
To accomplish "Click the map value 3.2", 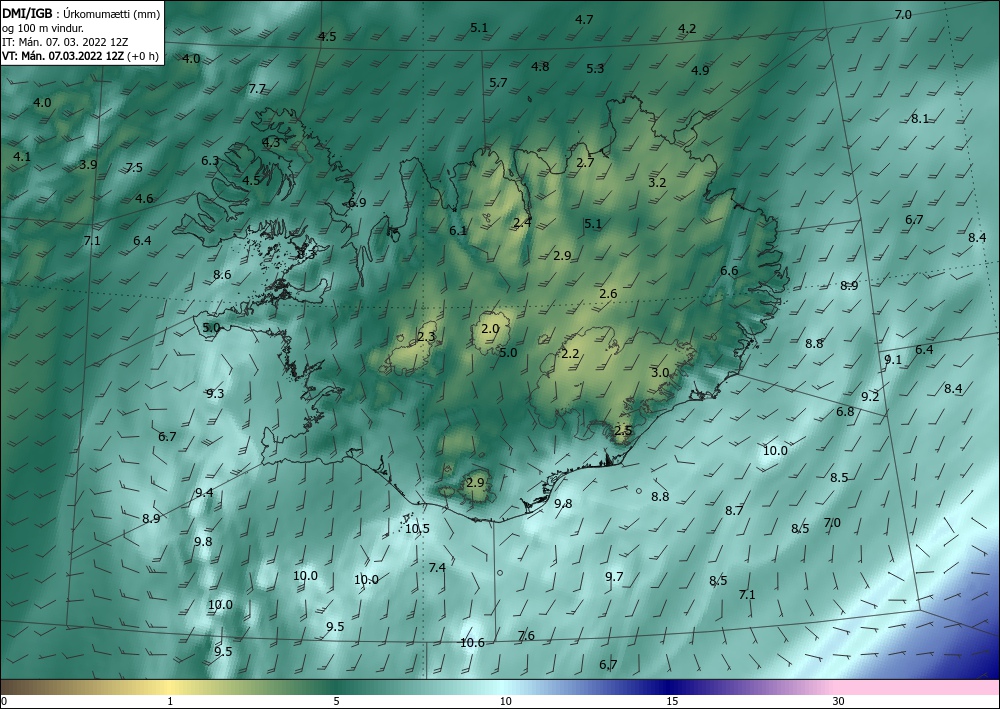I will tap(658, 183).
